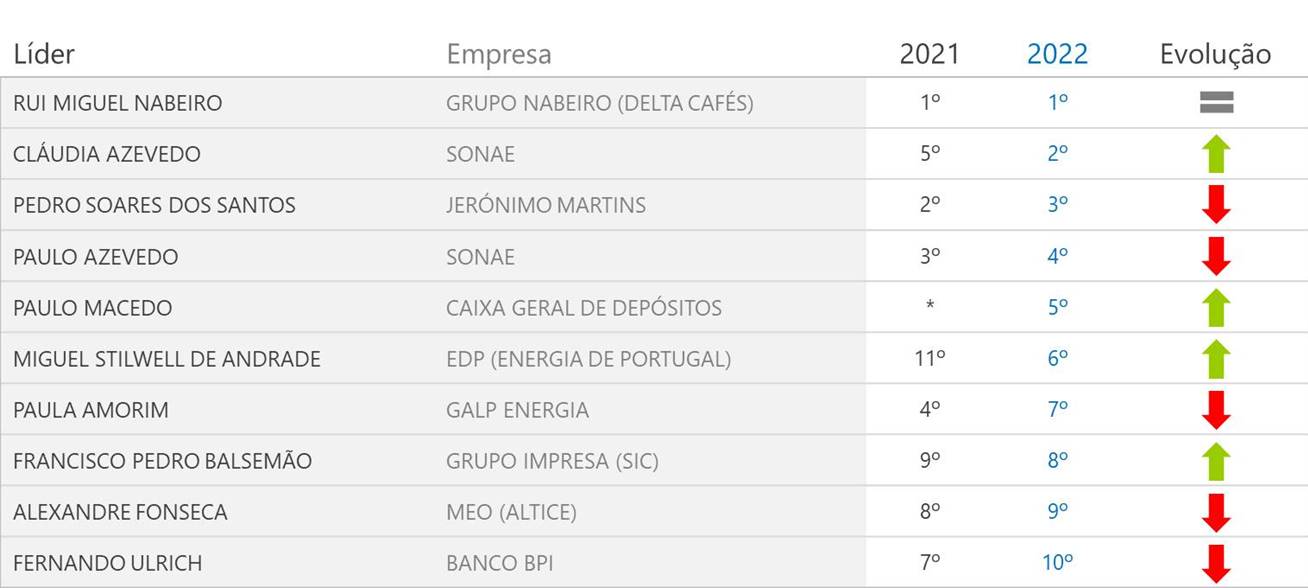The width and height of the screenshot is (1308, 588).
Task: Click the Evolução column header
Action: point(1215,54)
